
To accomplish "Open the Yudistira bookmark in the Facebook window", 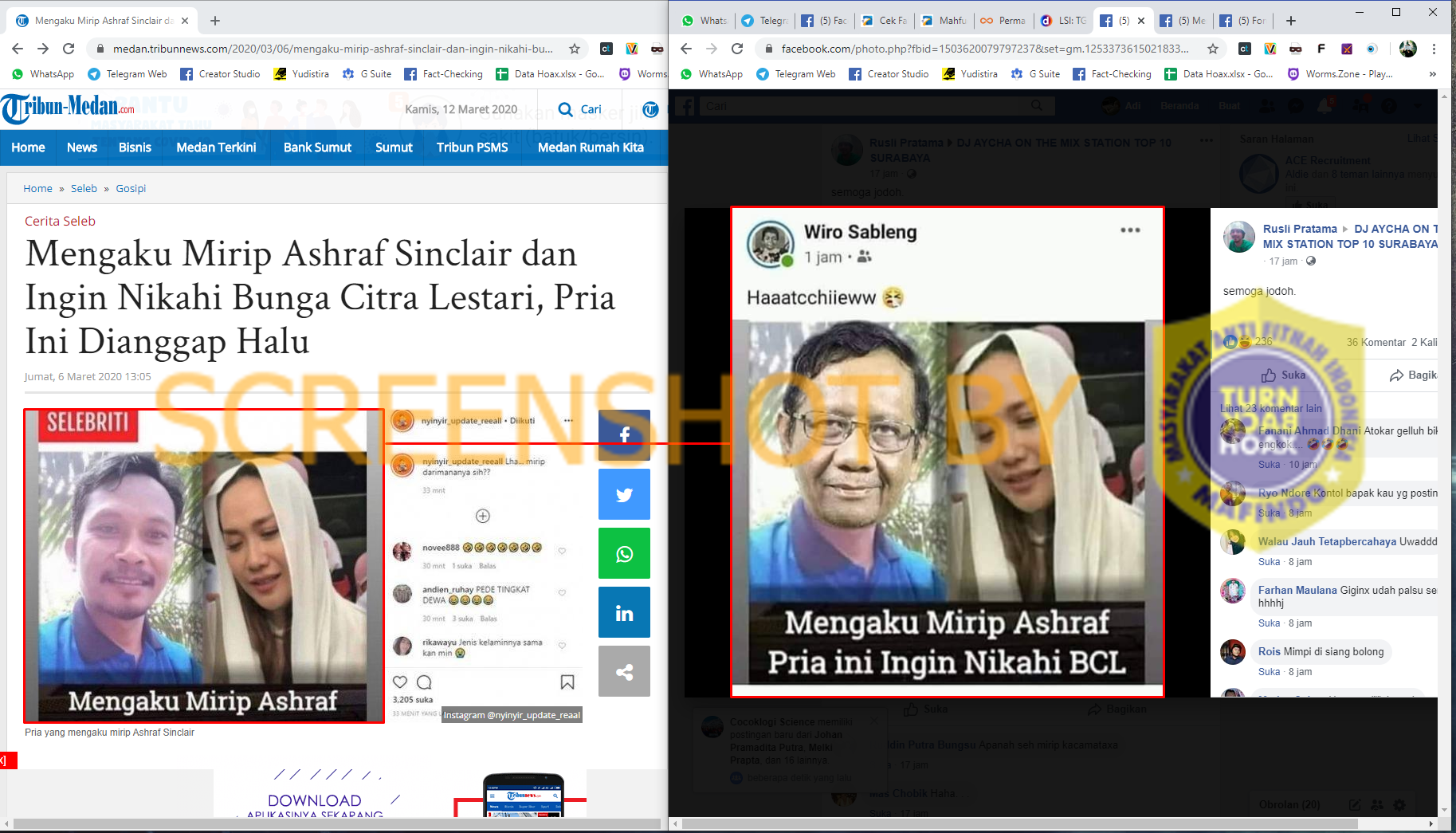I will [x=970, y=74].
